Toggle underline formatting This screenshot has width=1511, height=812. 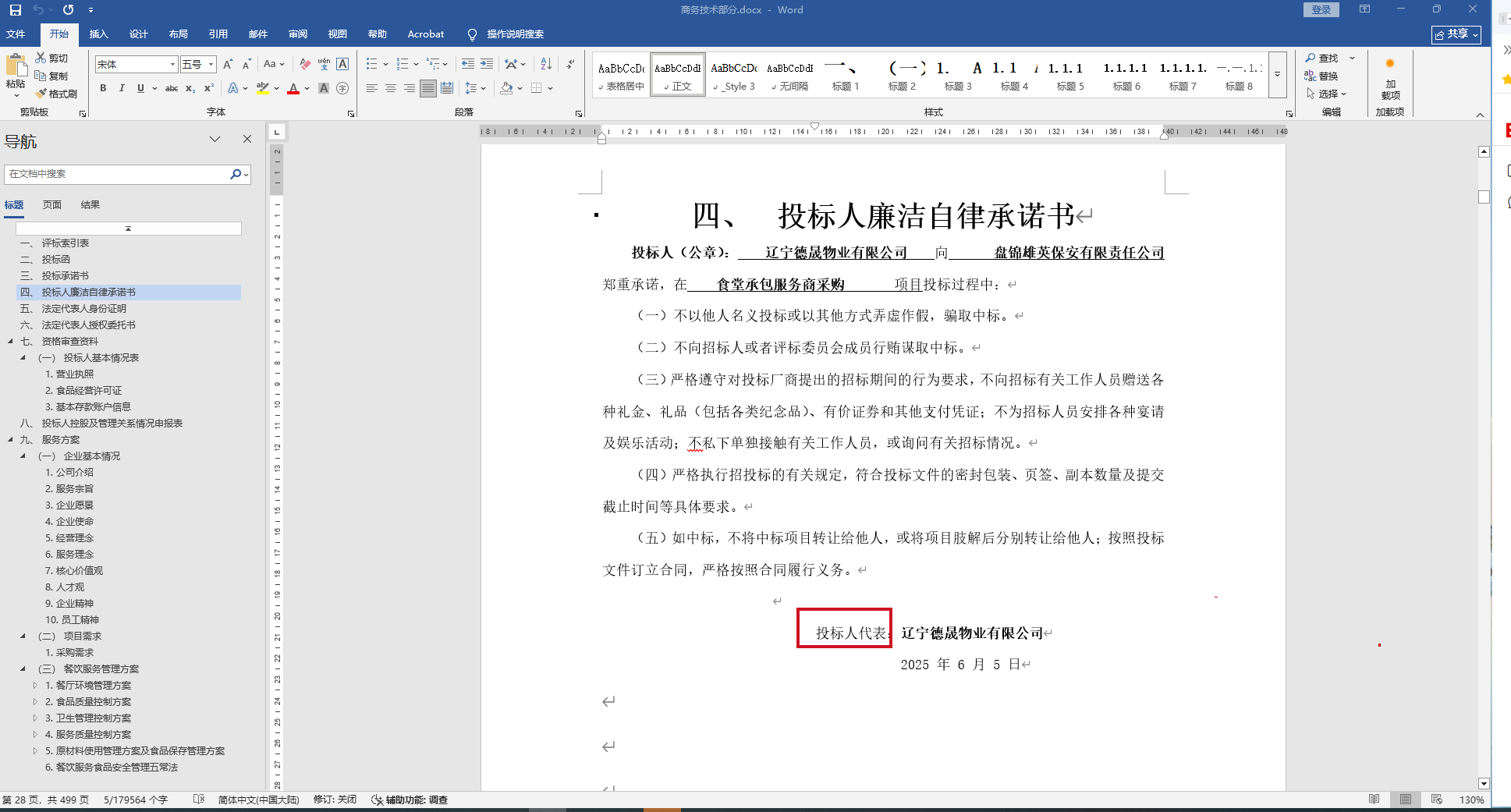click(x=140, y=88)
